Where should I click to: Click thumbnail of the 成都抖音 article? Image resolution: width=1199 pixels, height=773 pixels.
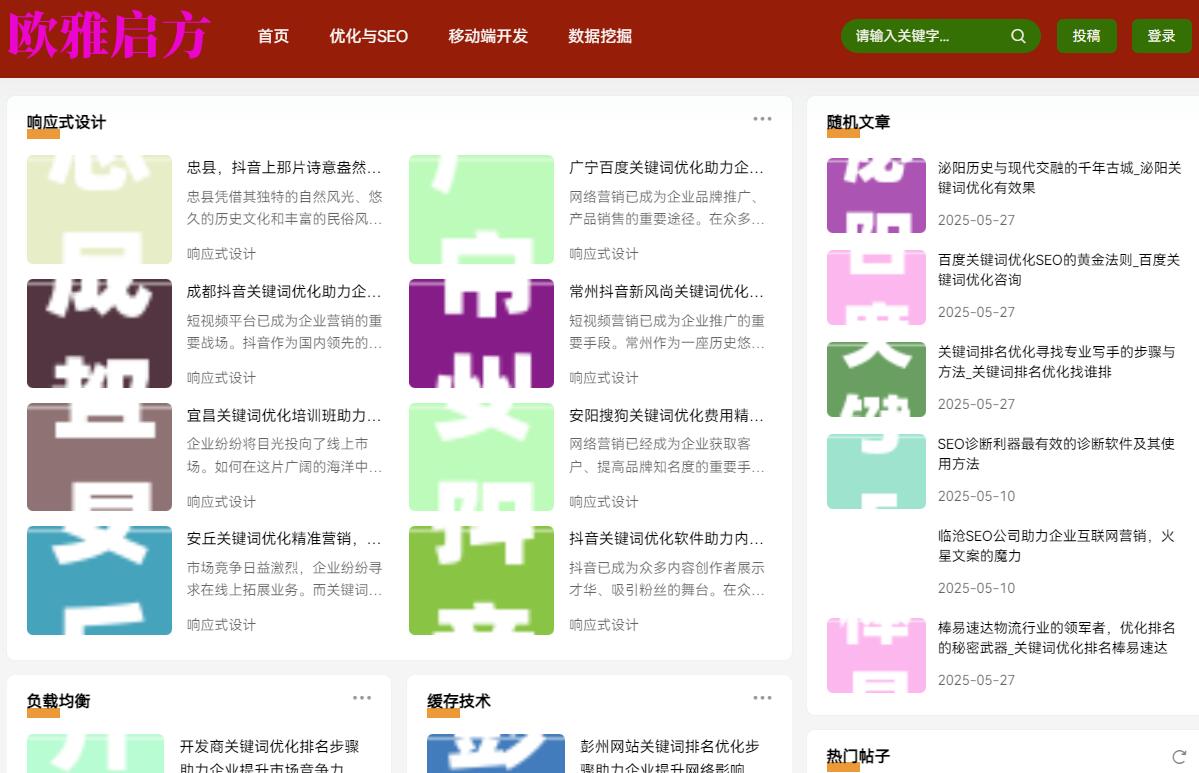tap(99, 333)
